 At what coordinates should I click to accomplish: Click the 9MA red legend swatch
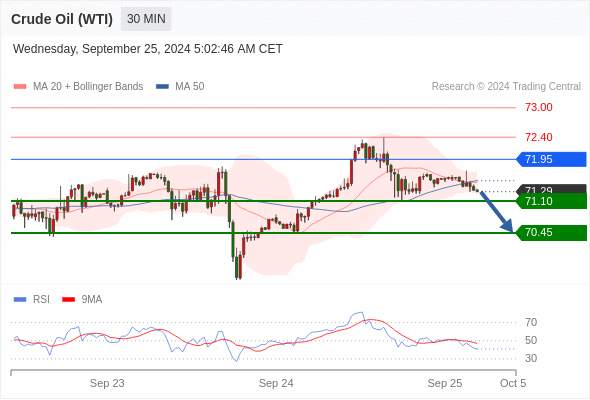(x=68, y=300)
